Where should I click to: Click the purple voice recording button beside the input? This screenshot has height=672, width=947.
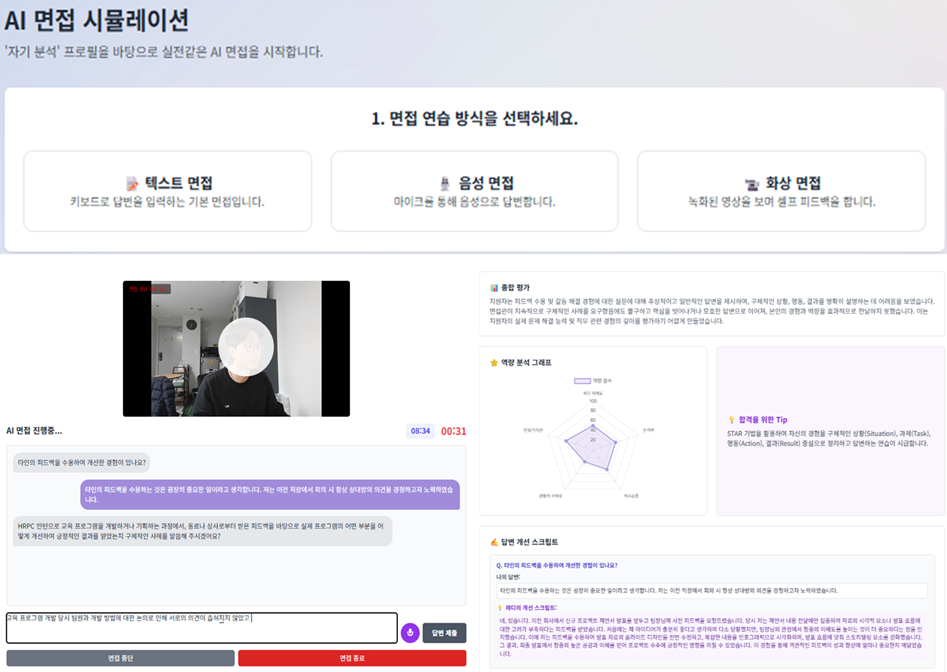[x=410, y=631]
